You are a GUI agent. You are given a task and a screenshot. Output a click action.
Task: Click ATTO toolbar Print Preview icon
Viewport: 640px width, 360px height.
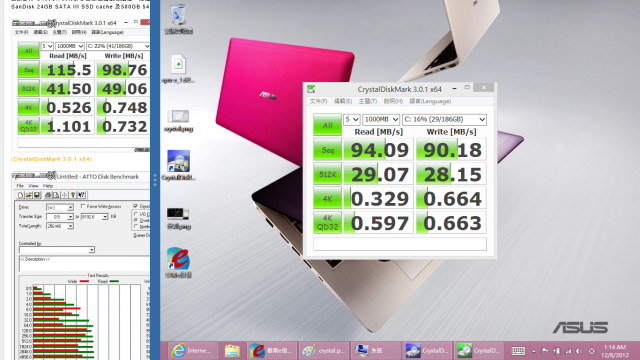click(x=56, y=195)
